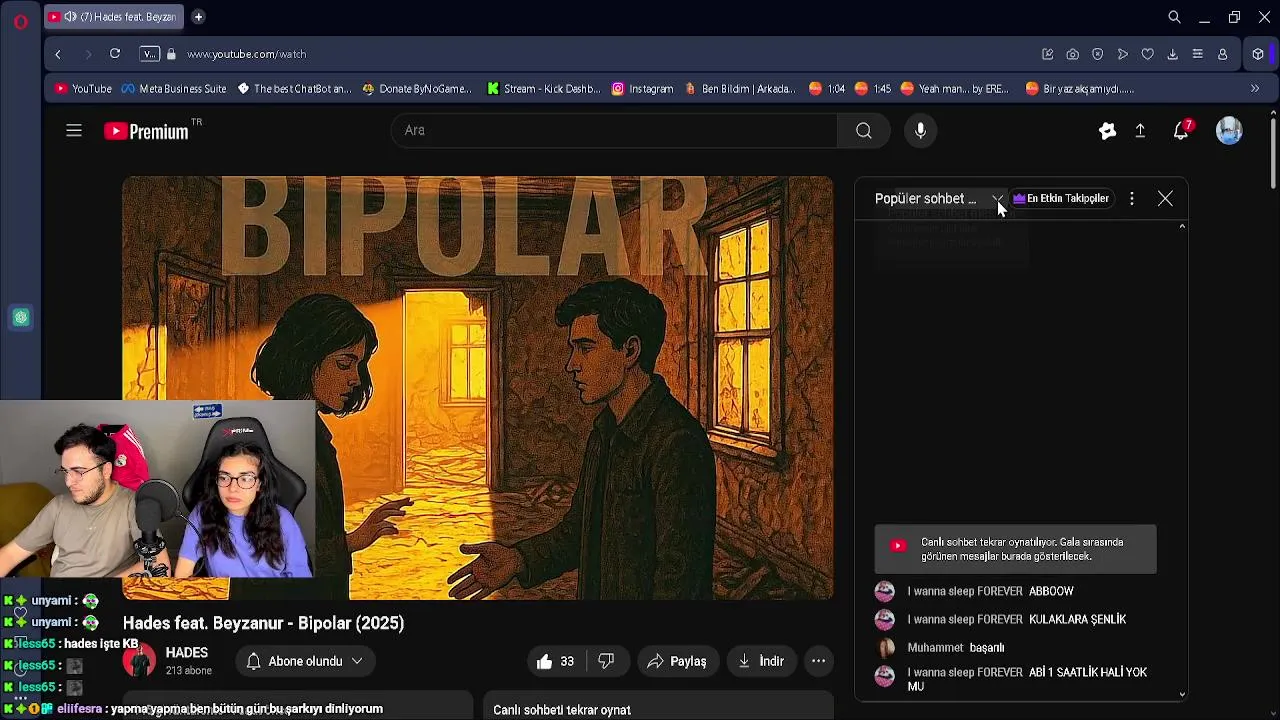Screen dimensions: 1280x720
Task: Open Donate ByNoGame bookmark
Action: click(417, 89)
